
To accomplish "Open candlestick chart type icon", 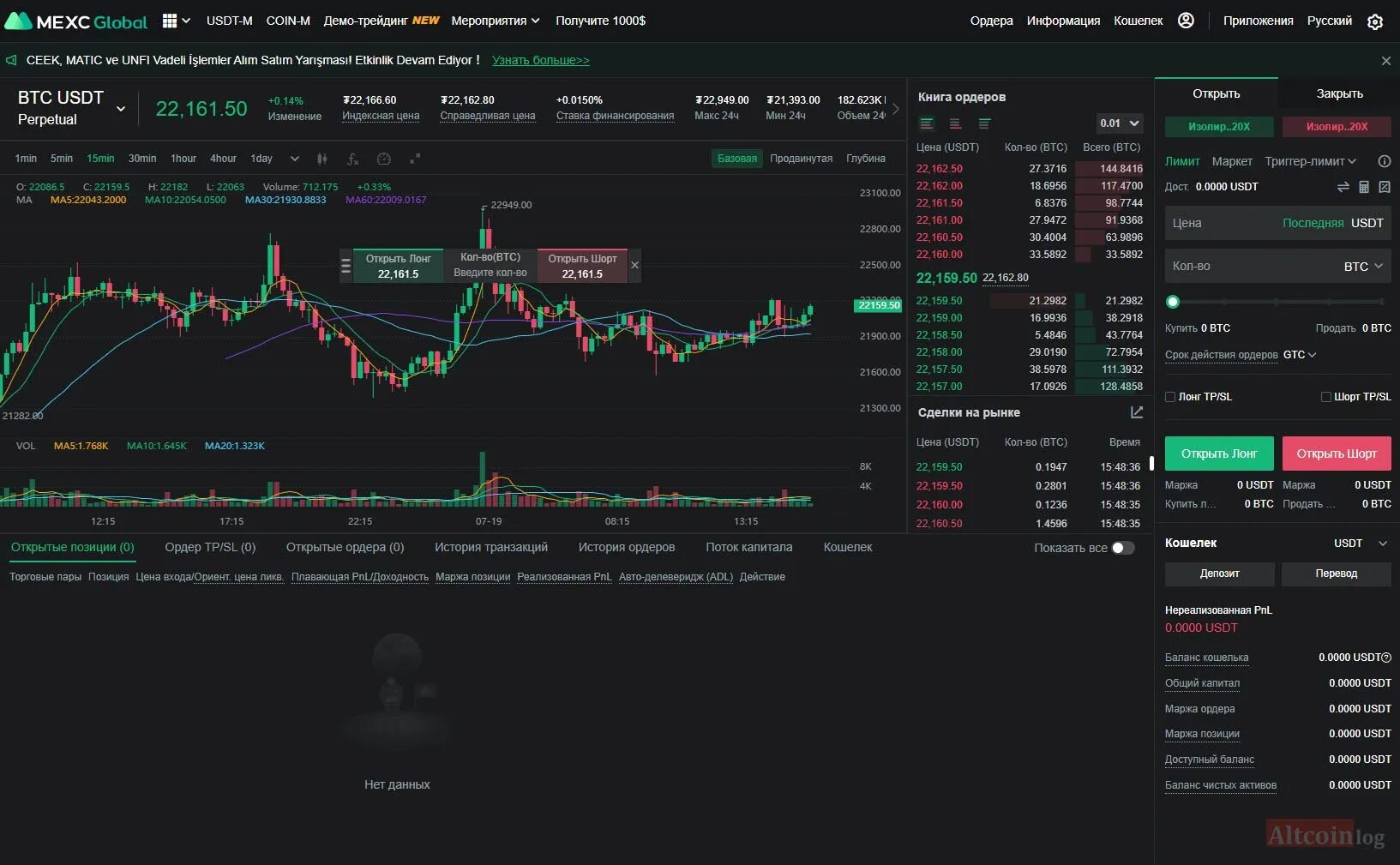I will (321, 159).
